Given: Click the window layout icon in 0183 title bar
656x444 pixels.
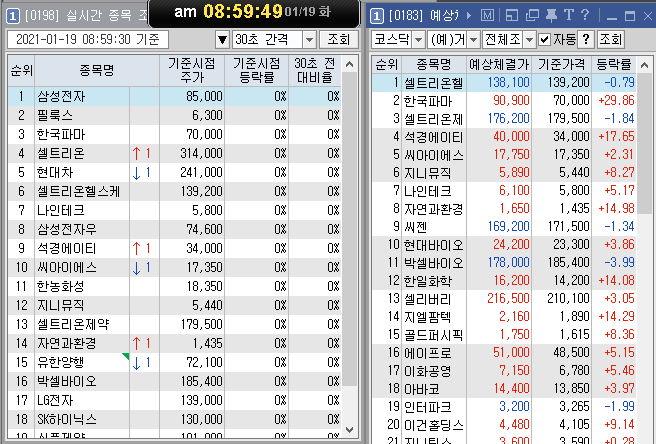Looking at the screenshot, I should pyautogui.click(x=512, y=16).
